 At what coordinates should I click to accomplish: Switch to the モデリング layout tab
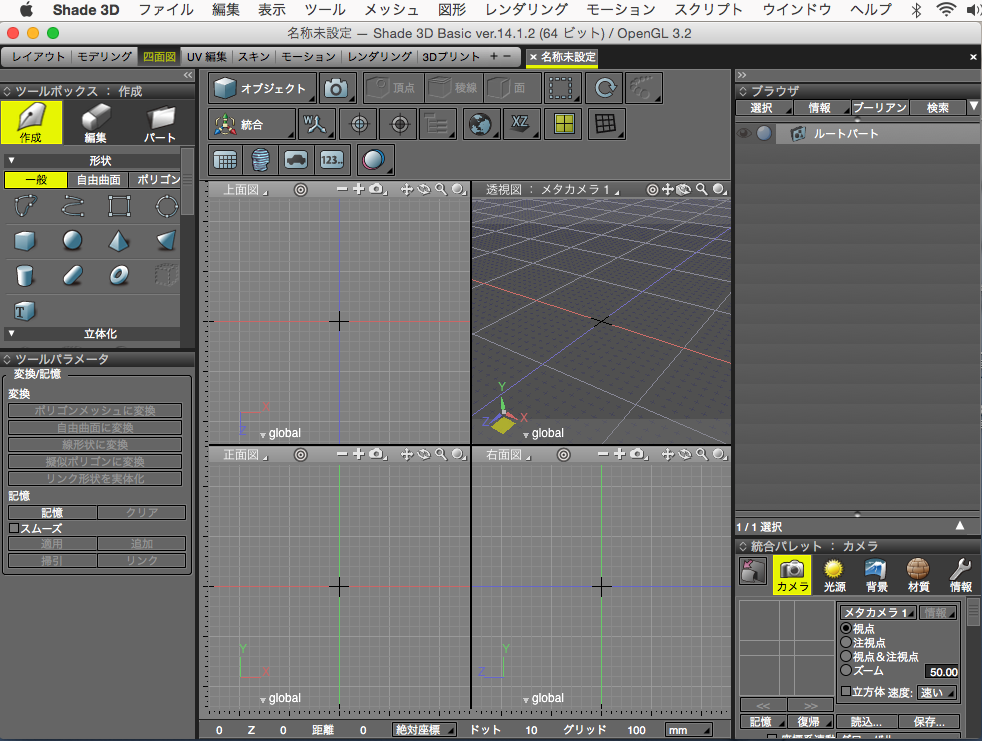coord(105,56)
